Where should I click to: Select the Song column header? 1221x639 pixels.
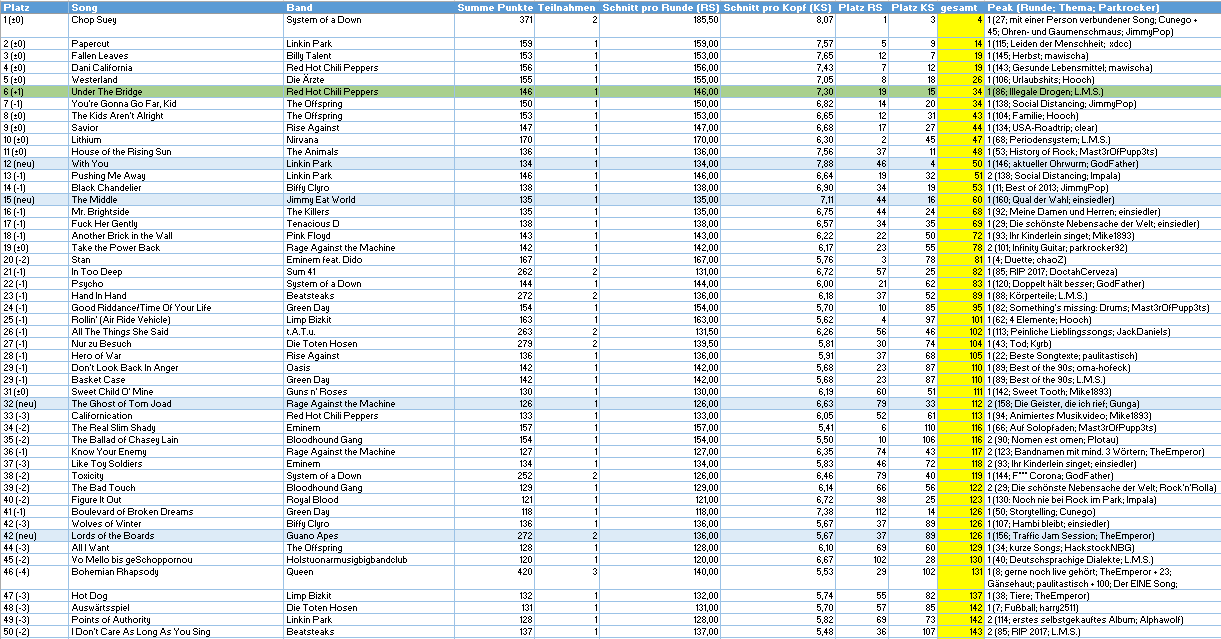[176, 7]
